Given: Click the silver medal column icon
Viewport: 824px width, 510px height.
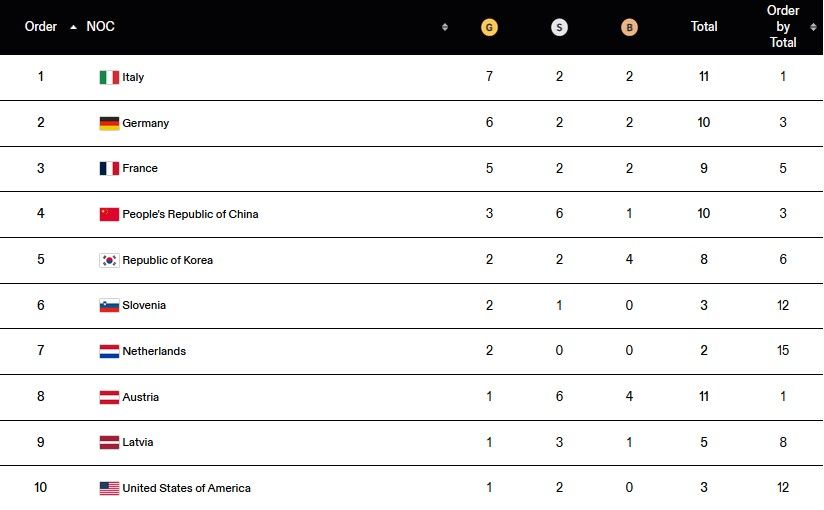Looking at the screenshot, I should tap(559, 27).
